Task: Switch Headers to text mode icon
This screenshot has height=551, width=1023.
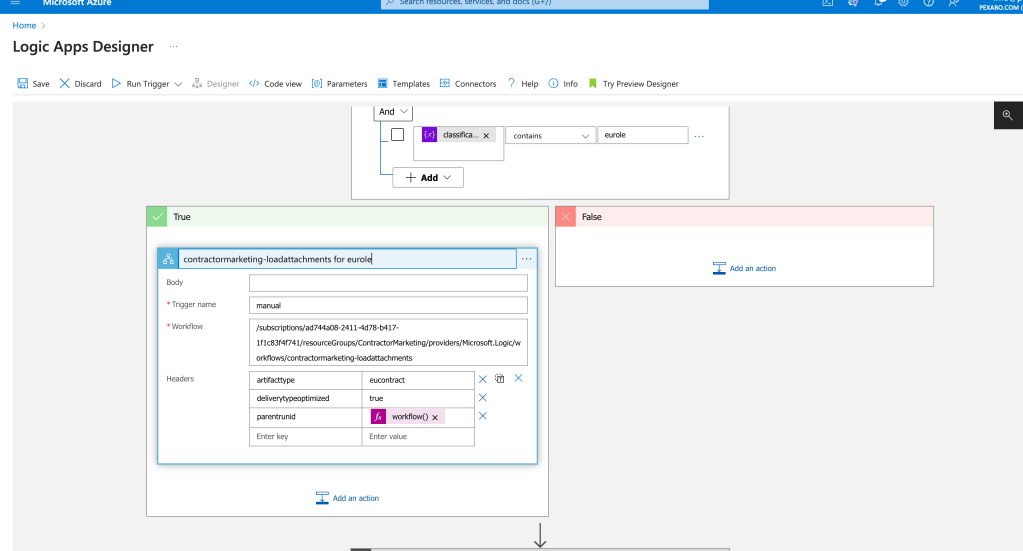Action: click(500, 379)
